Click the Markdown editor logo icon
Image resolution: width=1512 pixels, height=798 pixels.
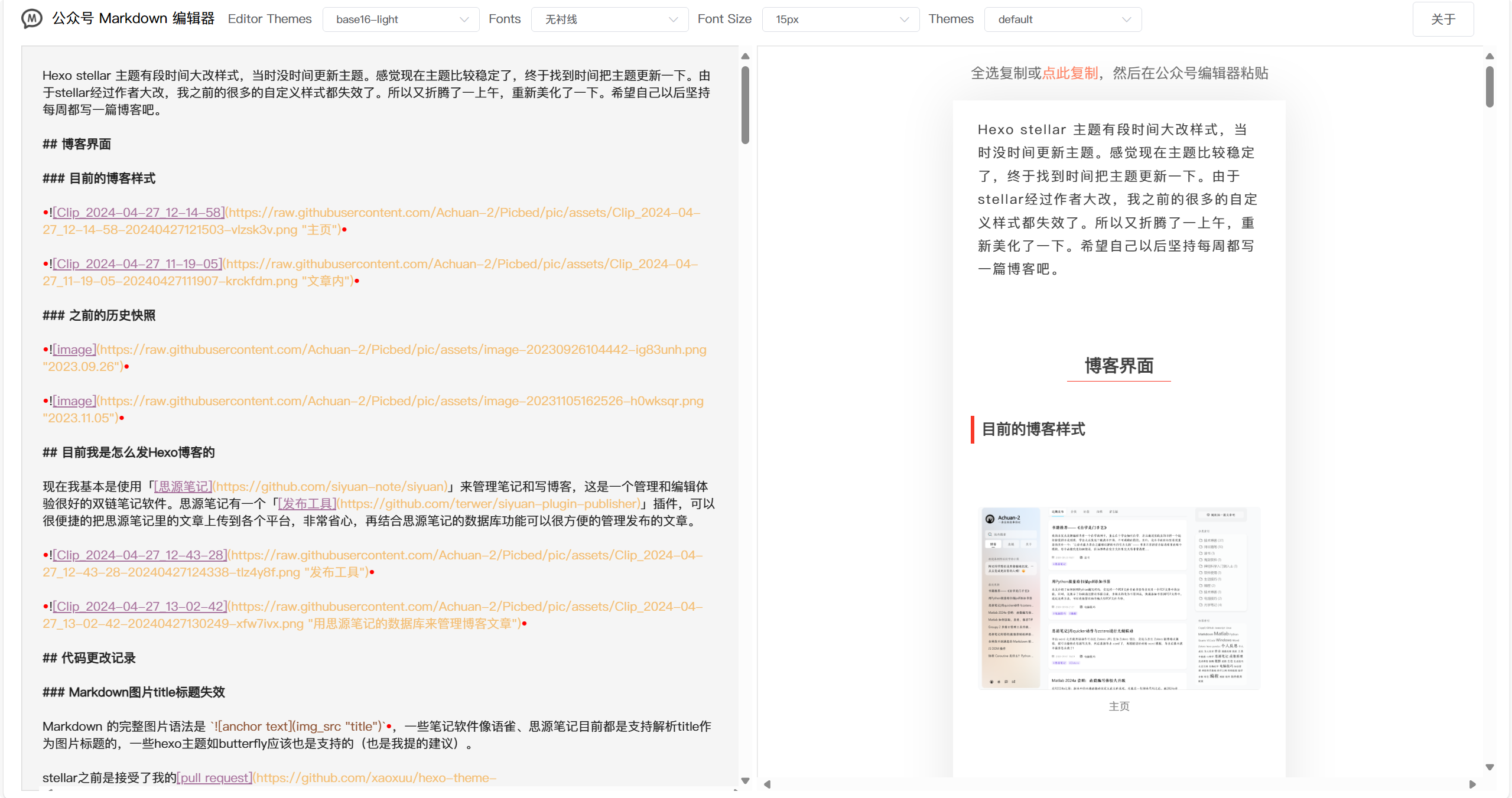[x=32, y=19]
